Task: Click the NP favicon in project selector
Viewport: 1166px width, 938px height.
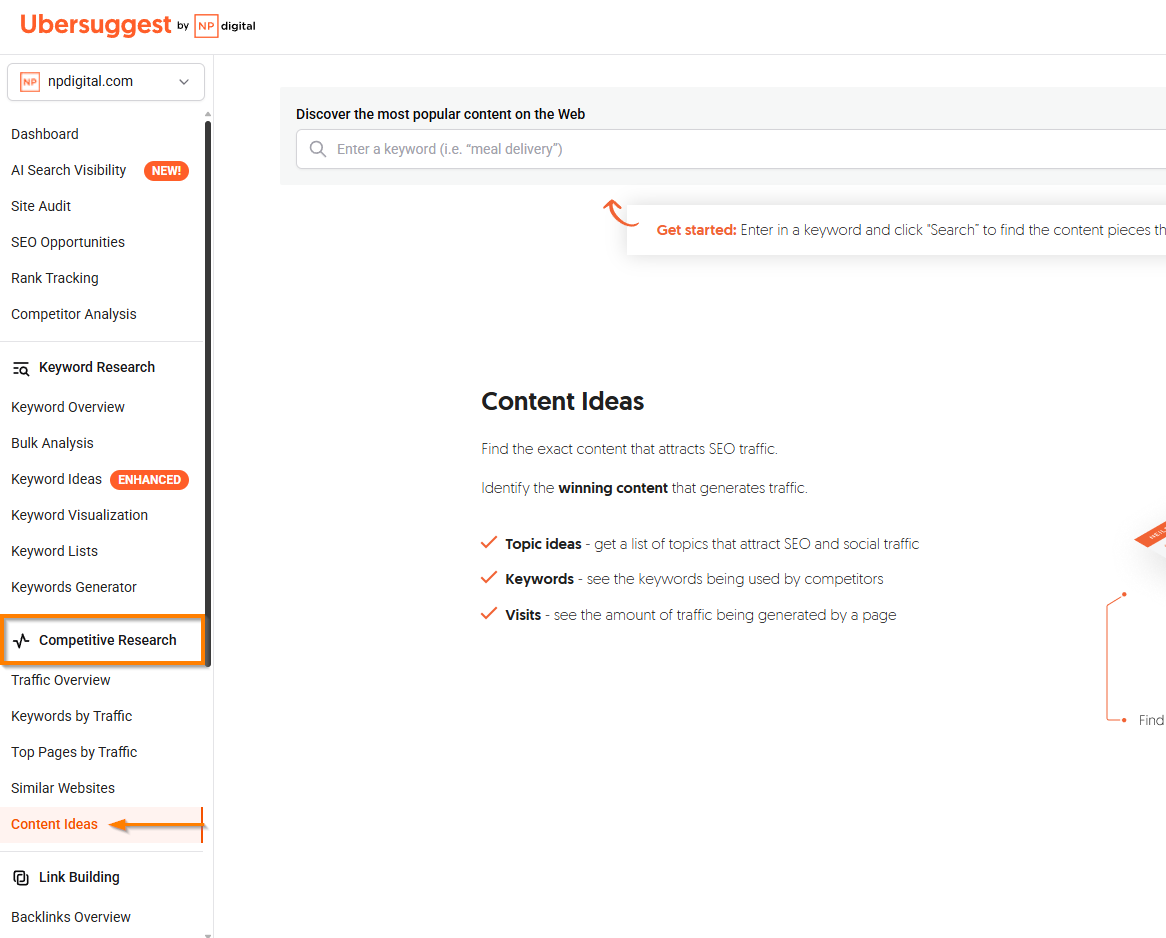Action: pos(30,82)
